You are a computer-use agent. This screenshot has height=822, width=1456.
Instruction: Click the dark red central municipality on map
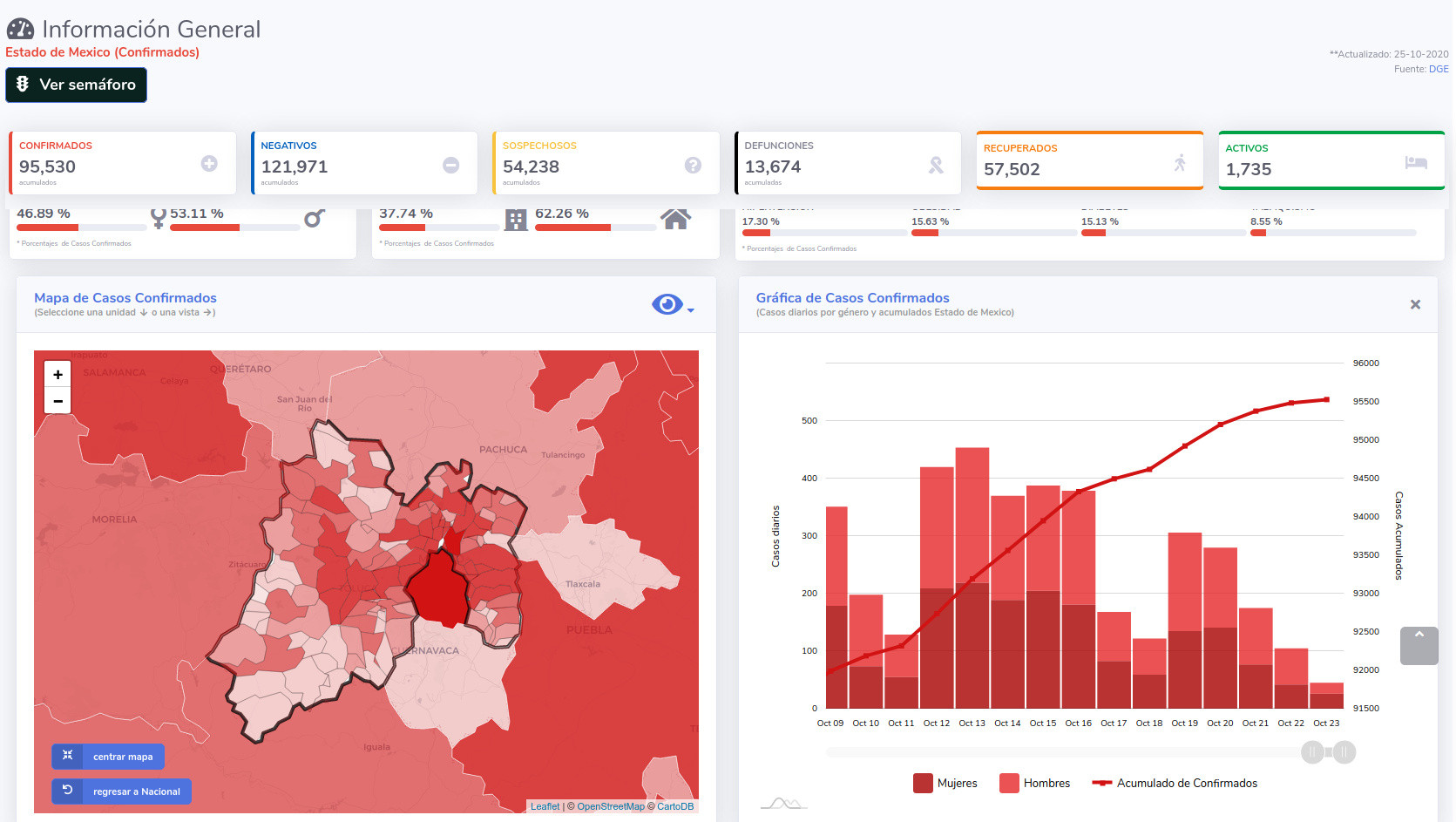tap(440, 588)
